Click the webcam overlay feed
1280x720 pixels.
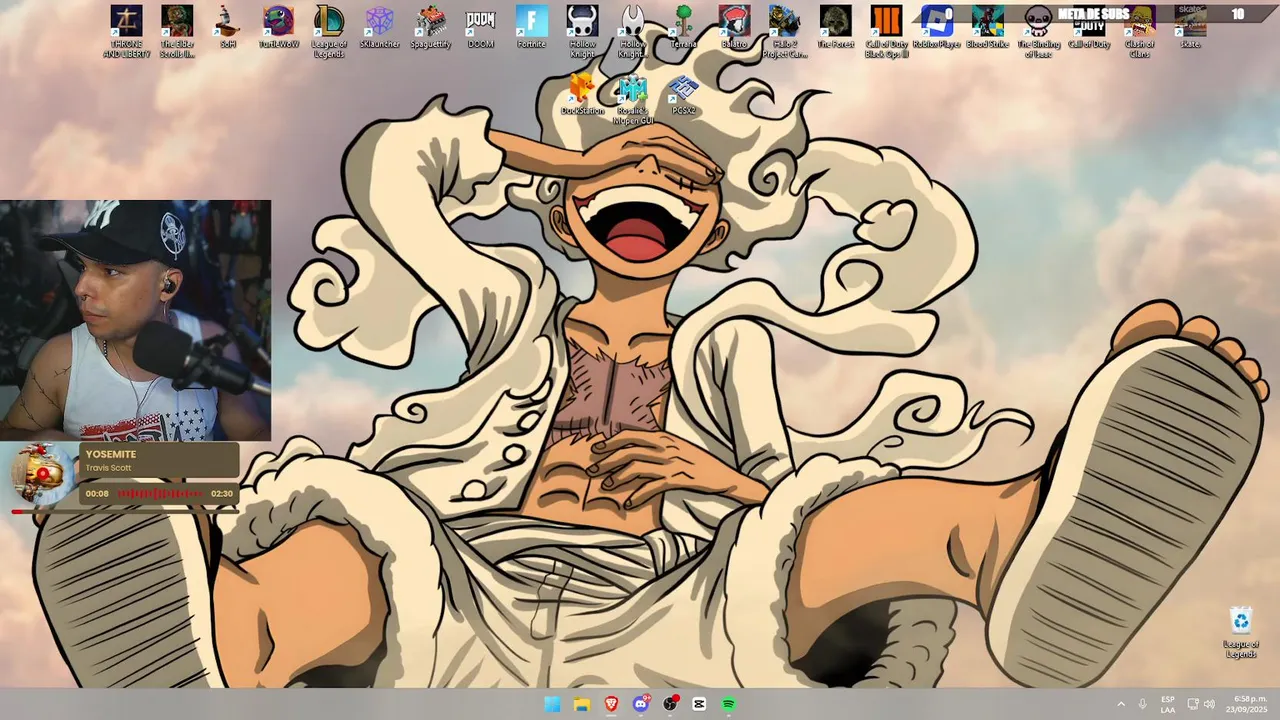pos(135,320)
